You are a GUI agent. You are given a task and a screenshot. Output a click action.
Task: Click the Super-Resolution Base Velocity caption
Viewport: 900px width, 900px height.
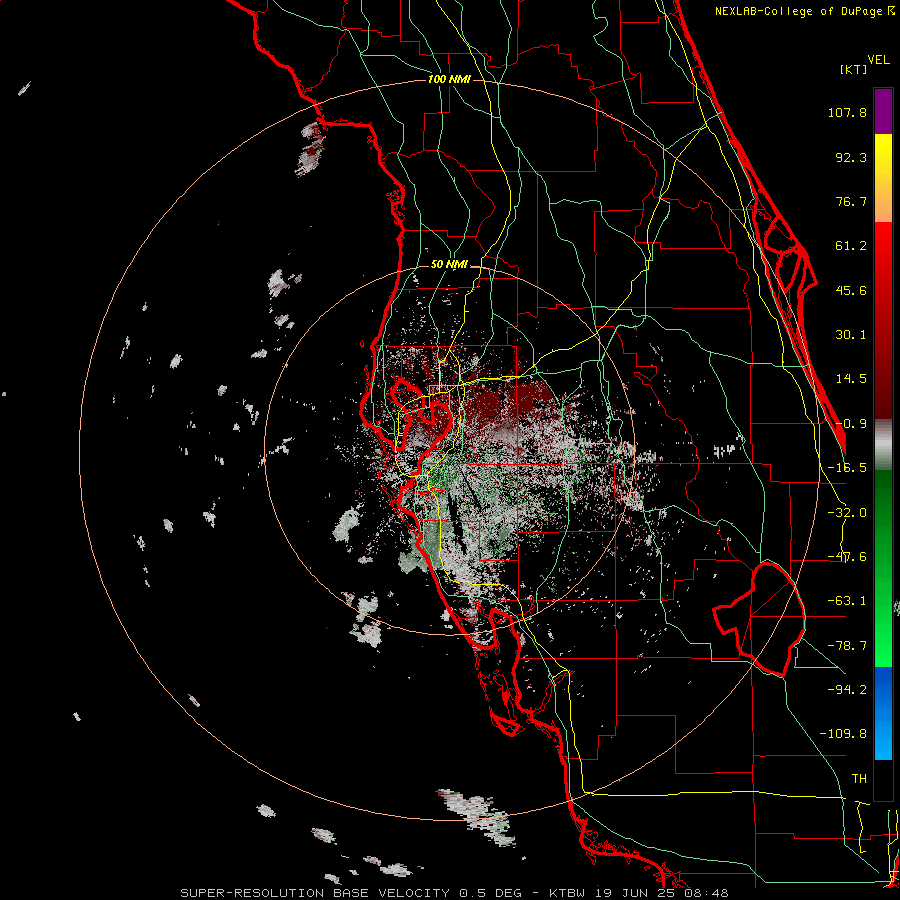coord(455,893)
